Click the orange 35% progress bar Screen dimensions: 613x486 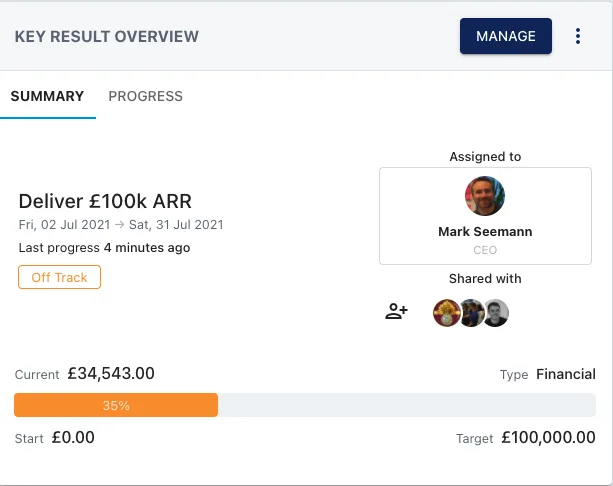point(116,405)
